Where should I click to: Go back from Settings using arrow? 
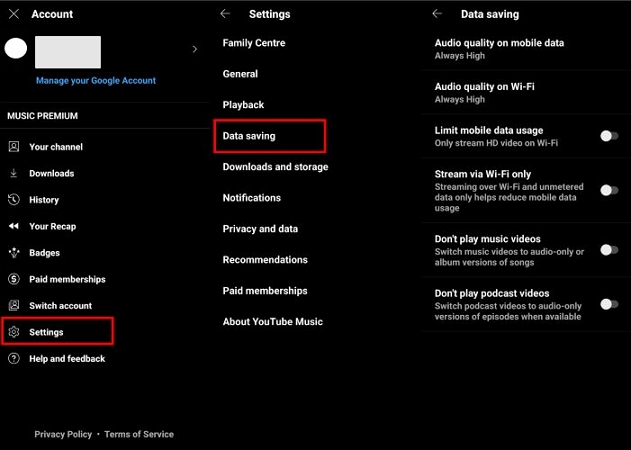pyautogui.click(x=225, y=14)
